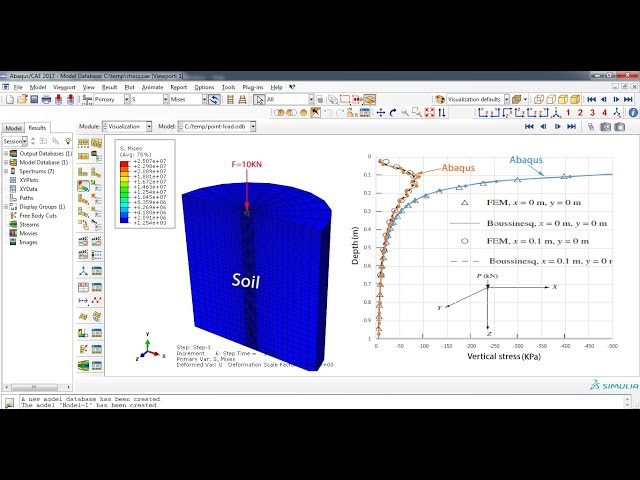Viewport: 640px width, 480px height.
Task: Open a file using folder icon
Action: (x=22, y=99)
